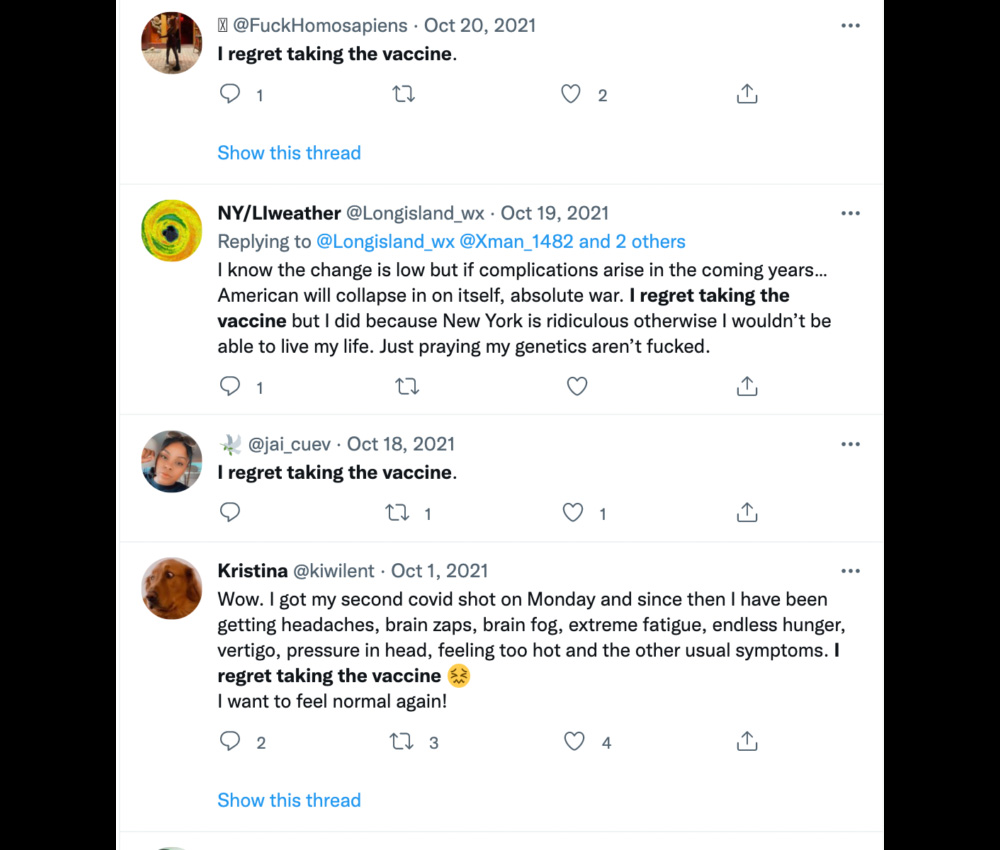Open more options menu on NY/LIweather tweet

850,213
